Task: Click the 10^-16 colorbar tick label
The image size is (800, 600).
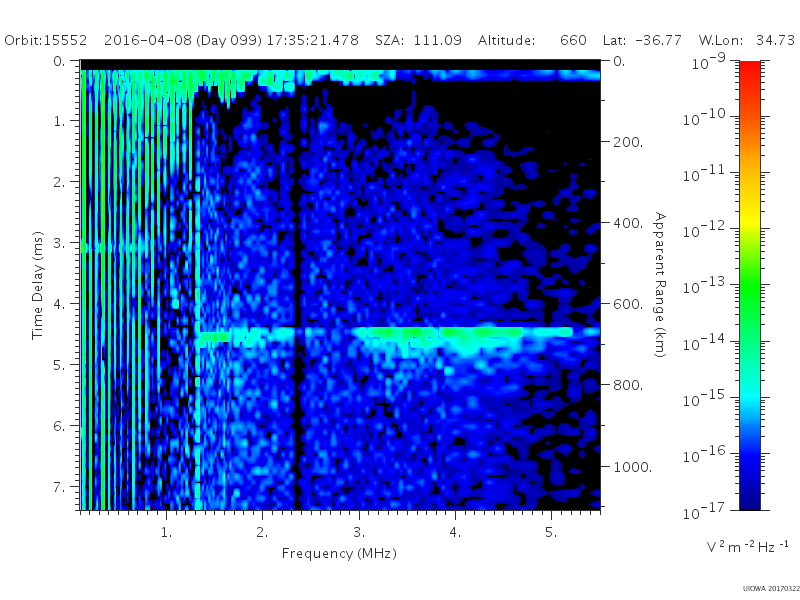Action: coord(704,454)
